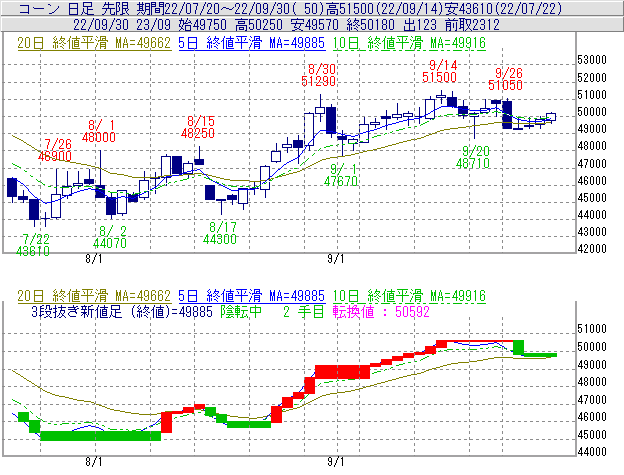Image resolution: width=624 pixels, height=475 pixels.
Task: Select the 8/17 44300 low label
Action: tap(220, 233)
